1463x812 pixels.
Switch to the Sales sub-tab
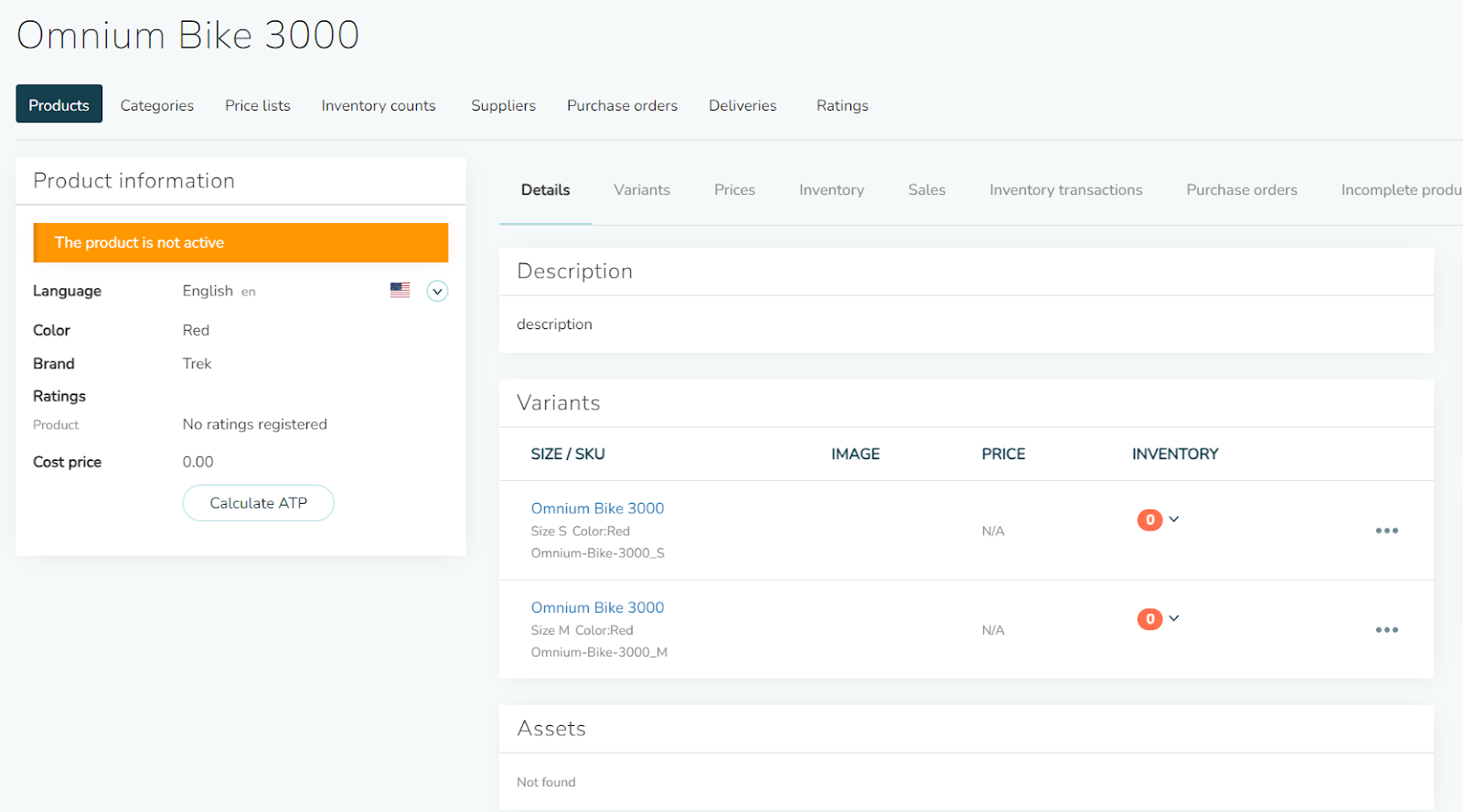(x=926, y=189)
